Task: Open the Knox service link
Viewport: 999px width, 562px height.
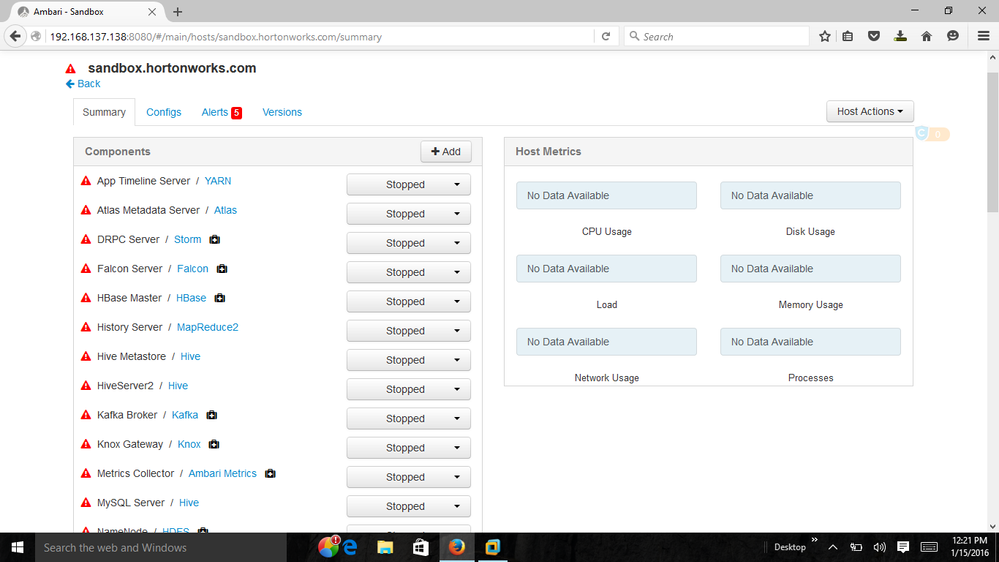Action: click(189, 444)
